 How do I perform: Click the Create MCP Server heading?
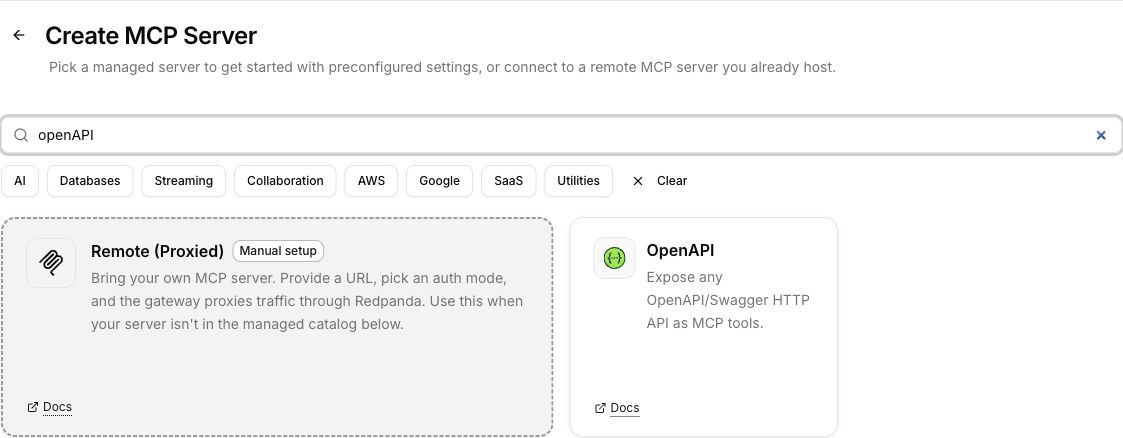tap(151, 35)
